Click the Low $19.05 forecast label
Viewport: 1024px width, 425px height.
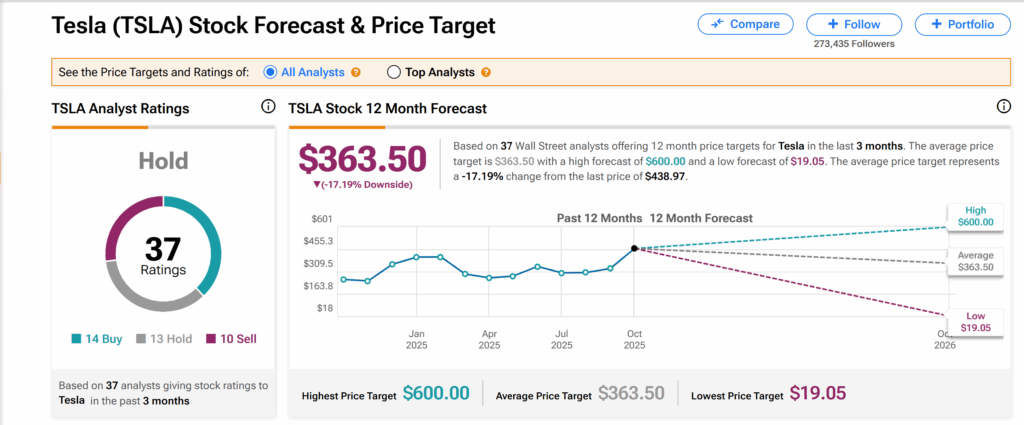[973, 321]
